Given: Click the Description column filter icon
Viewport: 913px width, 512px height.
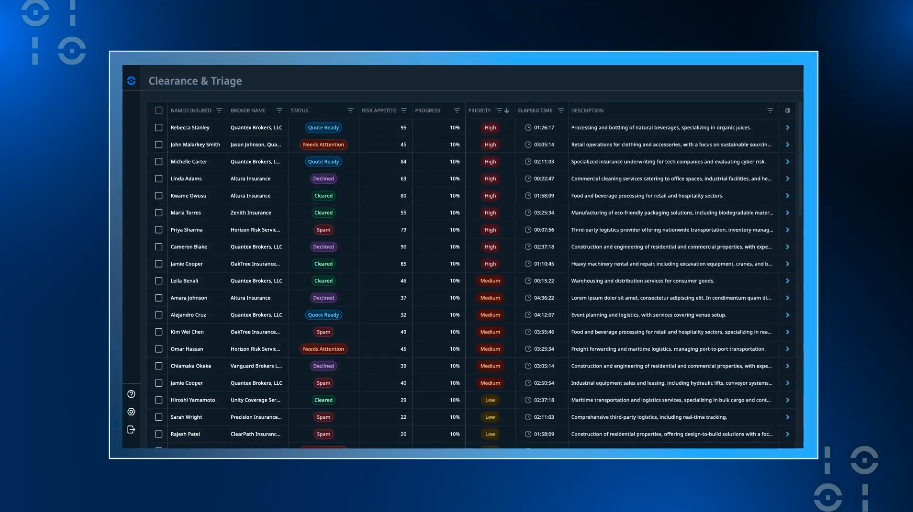Looking at the screenshot, I should [x=770, y=110].
